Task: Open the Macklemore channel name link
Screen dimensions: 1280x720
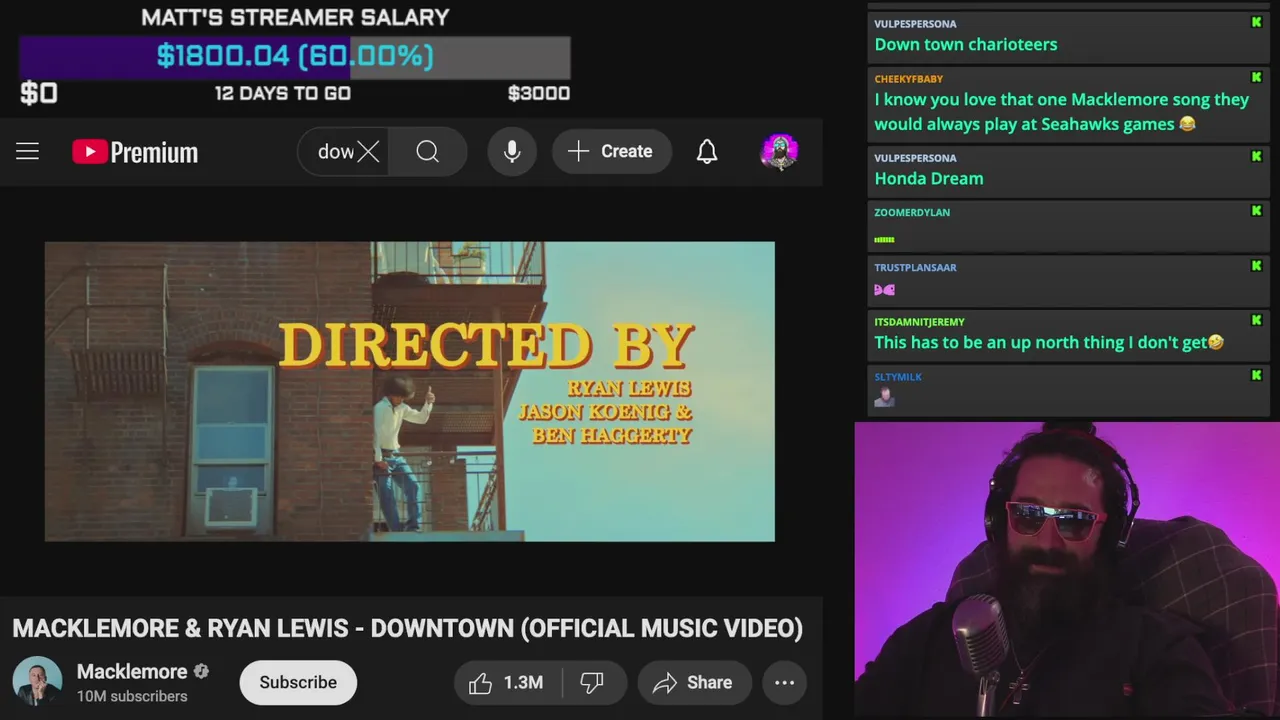Action: point(132,672)
